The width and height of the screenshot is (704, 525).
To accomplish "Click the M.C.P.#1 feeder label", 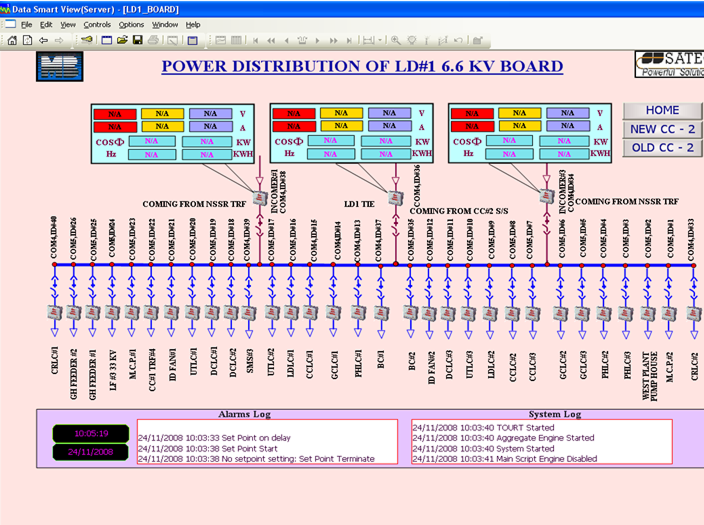I will (132, 364).
